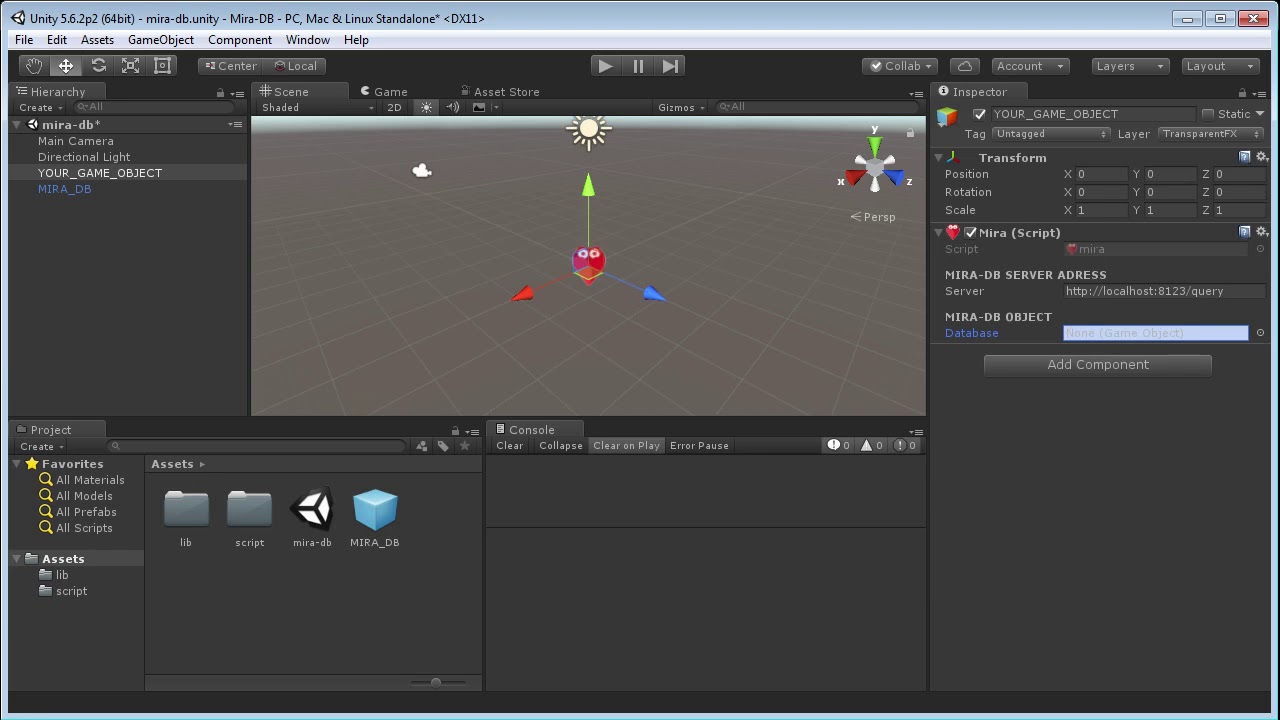
Task: Open Transform component help icon
Action: coord(1244,157)
